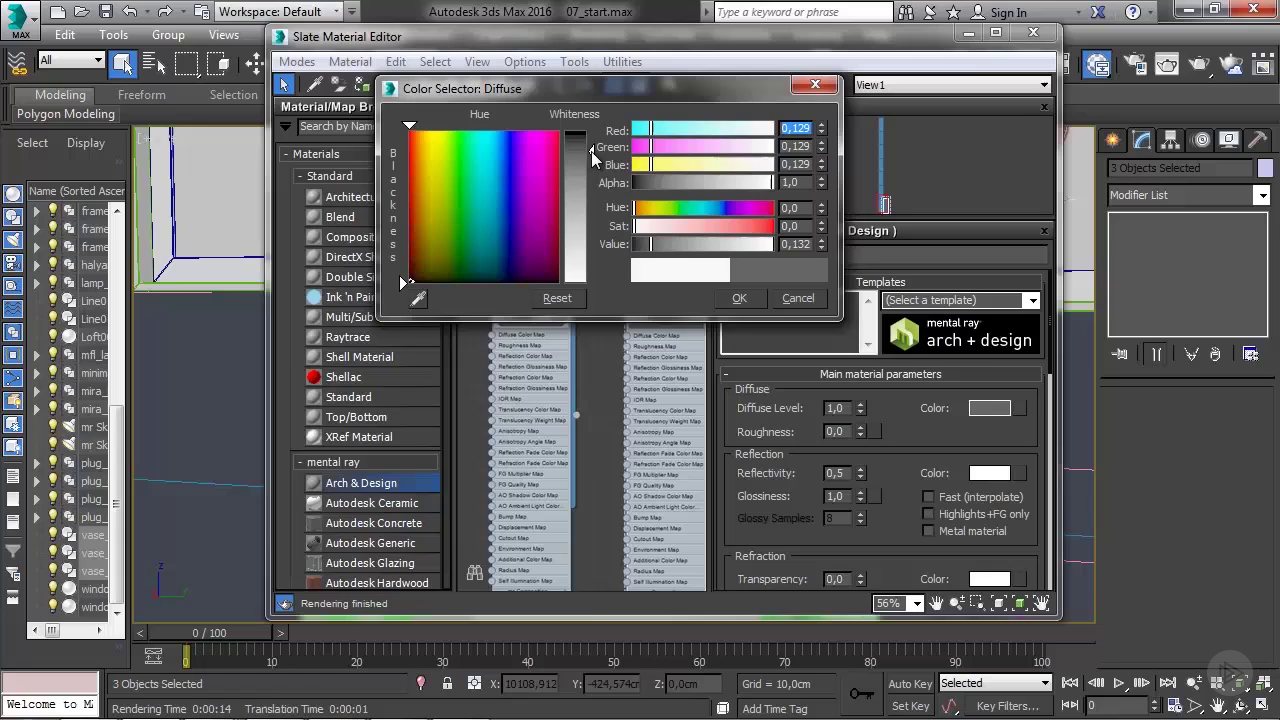Select the arrow Select Tool in Slate toolbar
This screenshot has height=720, width=1280.
pos(285,85)
